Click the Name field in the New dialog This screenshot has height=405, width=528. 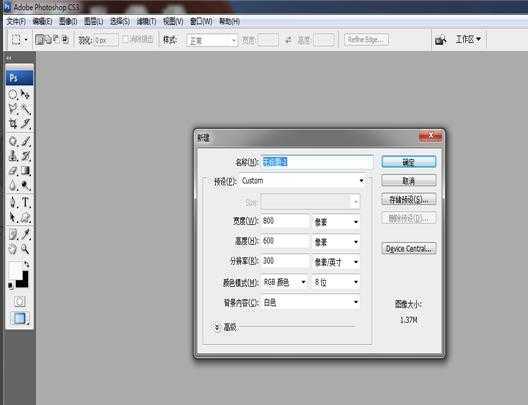point(317,162)
